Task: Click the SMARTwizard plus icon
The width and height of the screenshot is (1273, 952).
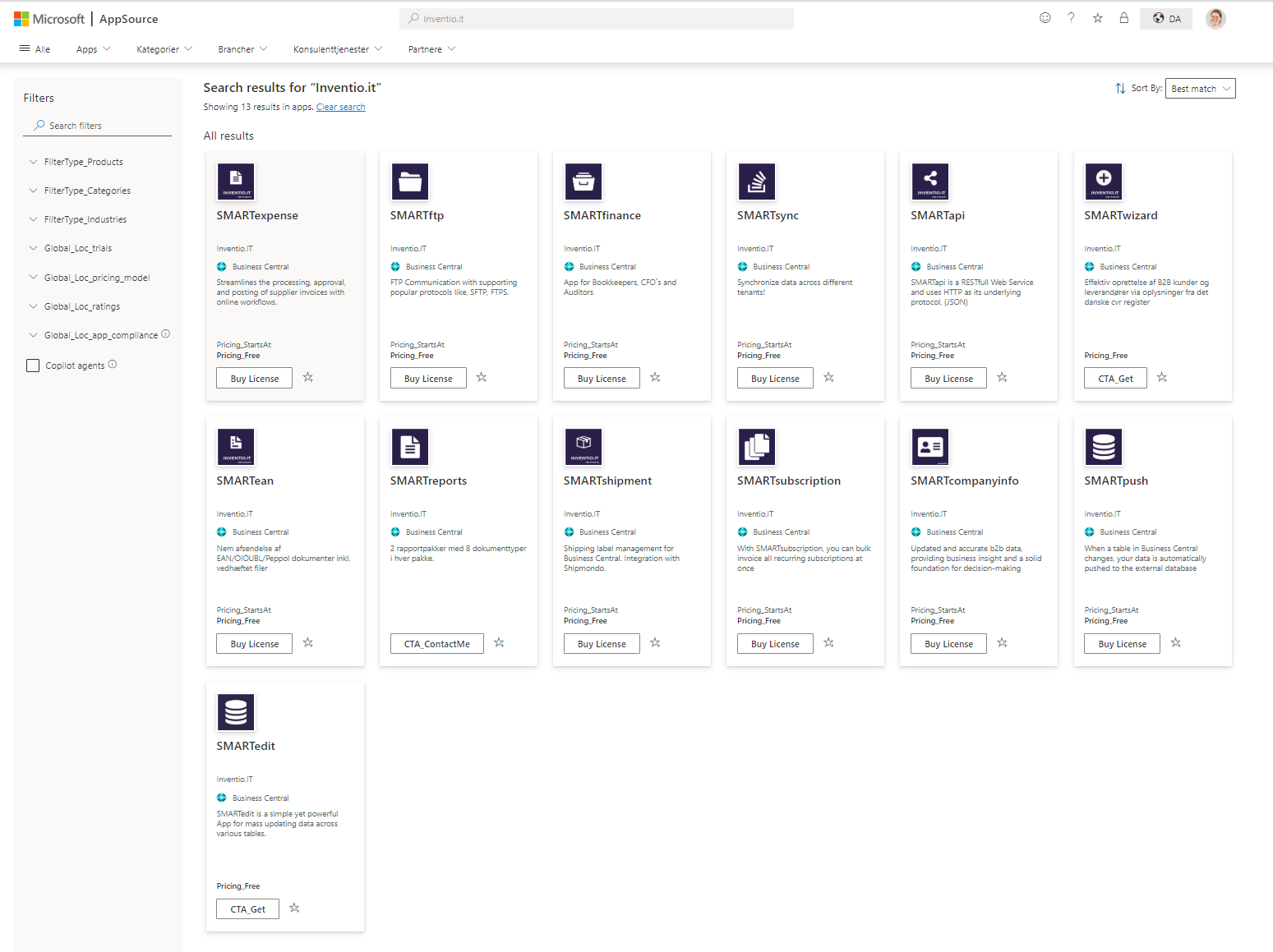Action: (x=1104, y=182)
